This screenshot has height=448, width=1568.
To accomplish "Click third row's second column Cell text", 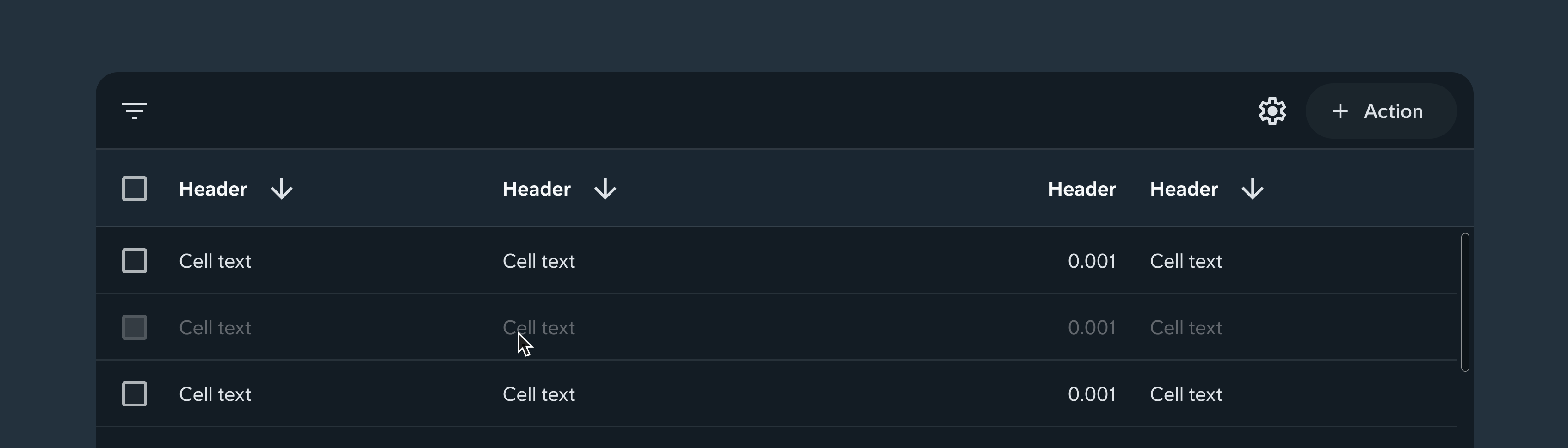I will (538, 394).
